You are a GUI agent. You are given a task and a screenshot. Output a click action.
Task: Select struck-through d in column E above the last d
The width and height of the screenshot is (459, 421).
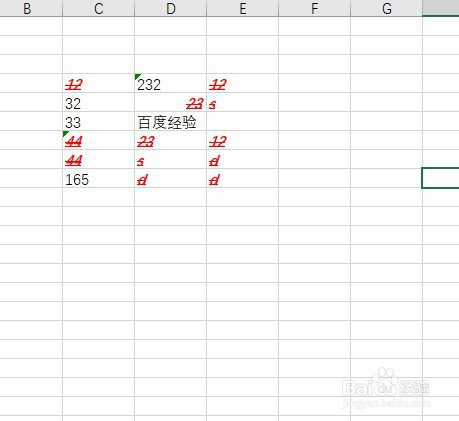point(242,159)
